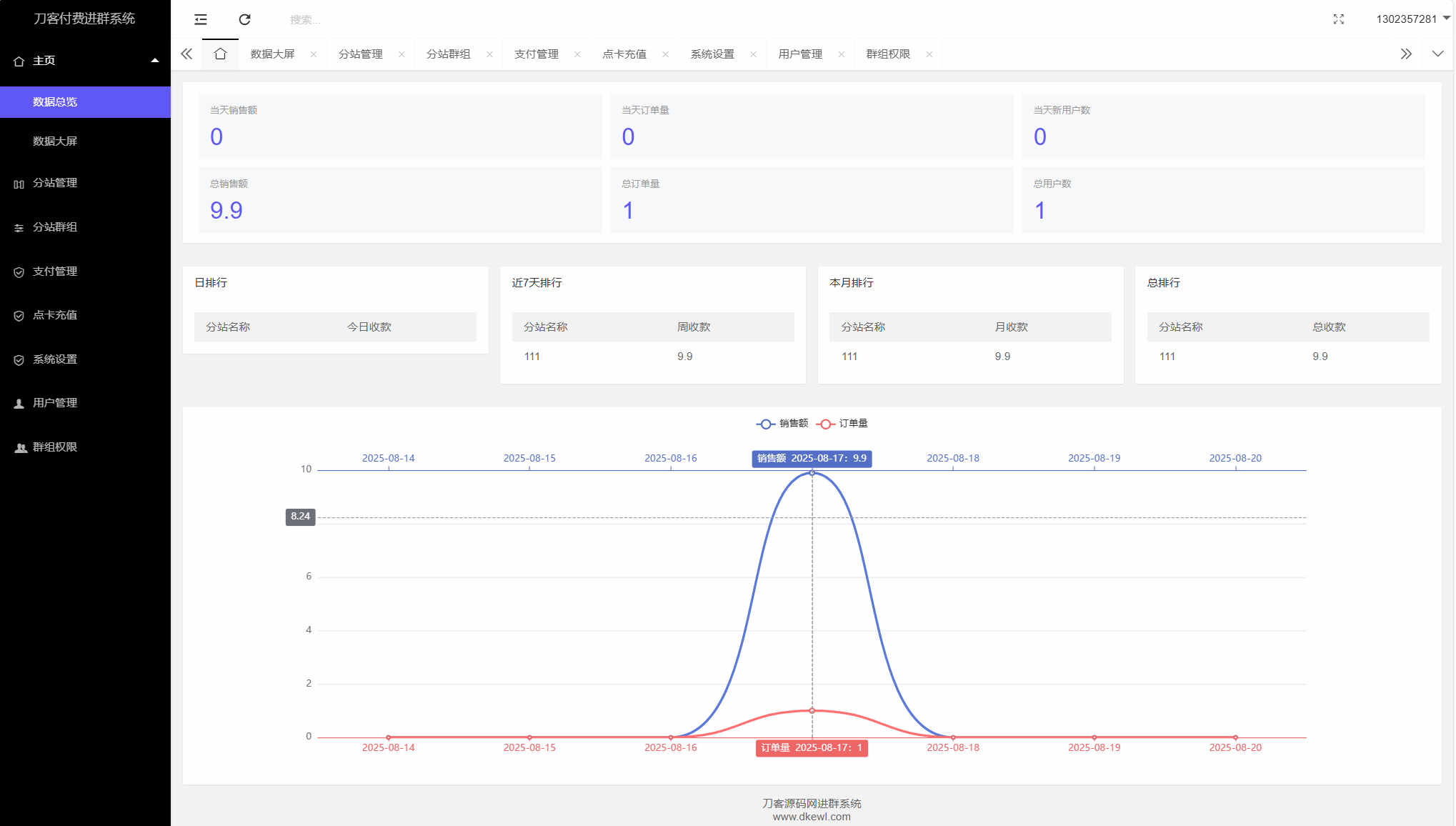Refresh the page using the reload icon
This screenshot has width=1456, height=826.
click(x=245, y=19)
